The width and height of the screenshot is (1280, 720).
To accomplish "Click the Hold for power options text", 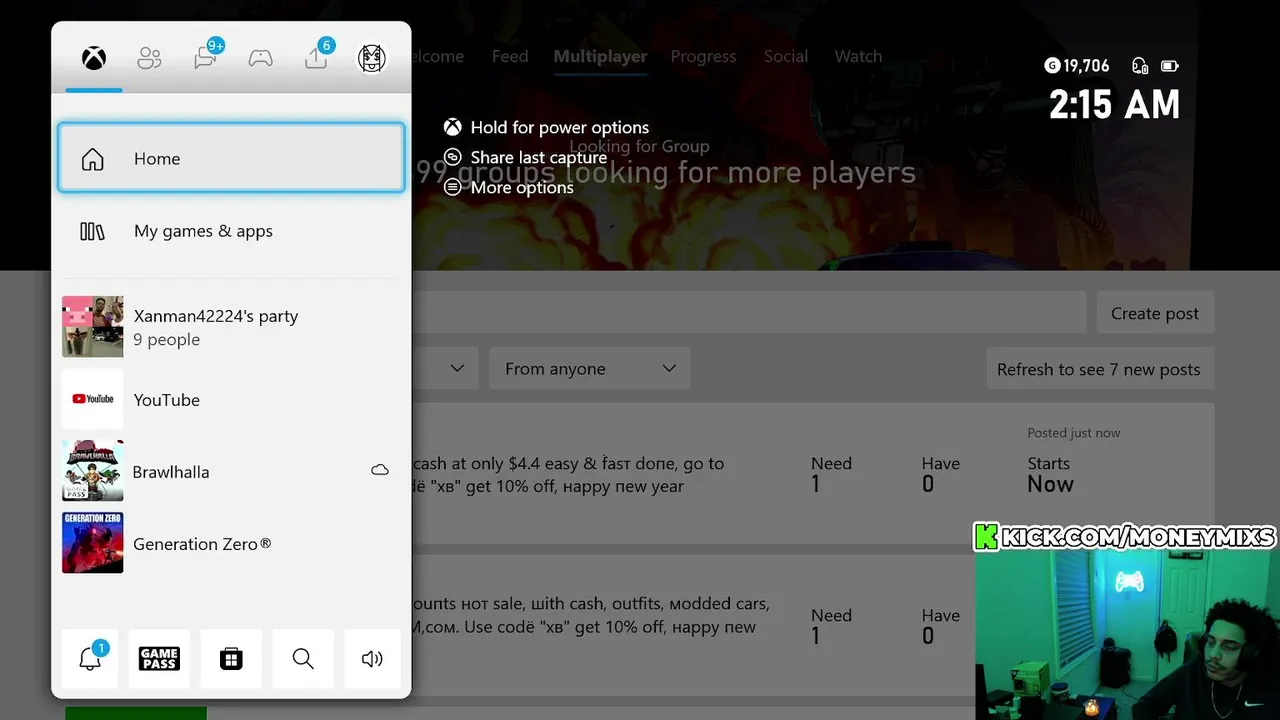I will point(560,127).
